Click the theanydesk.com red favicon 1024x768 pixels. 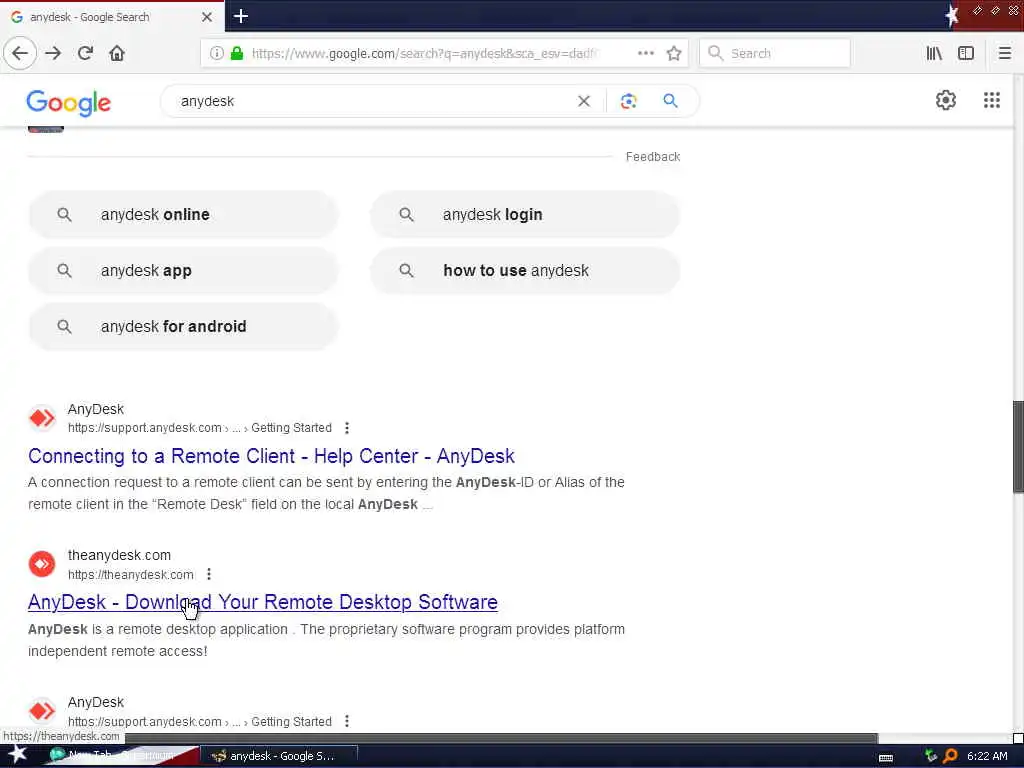click(42, 564)
